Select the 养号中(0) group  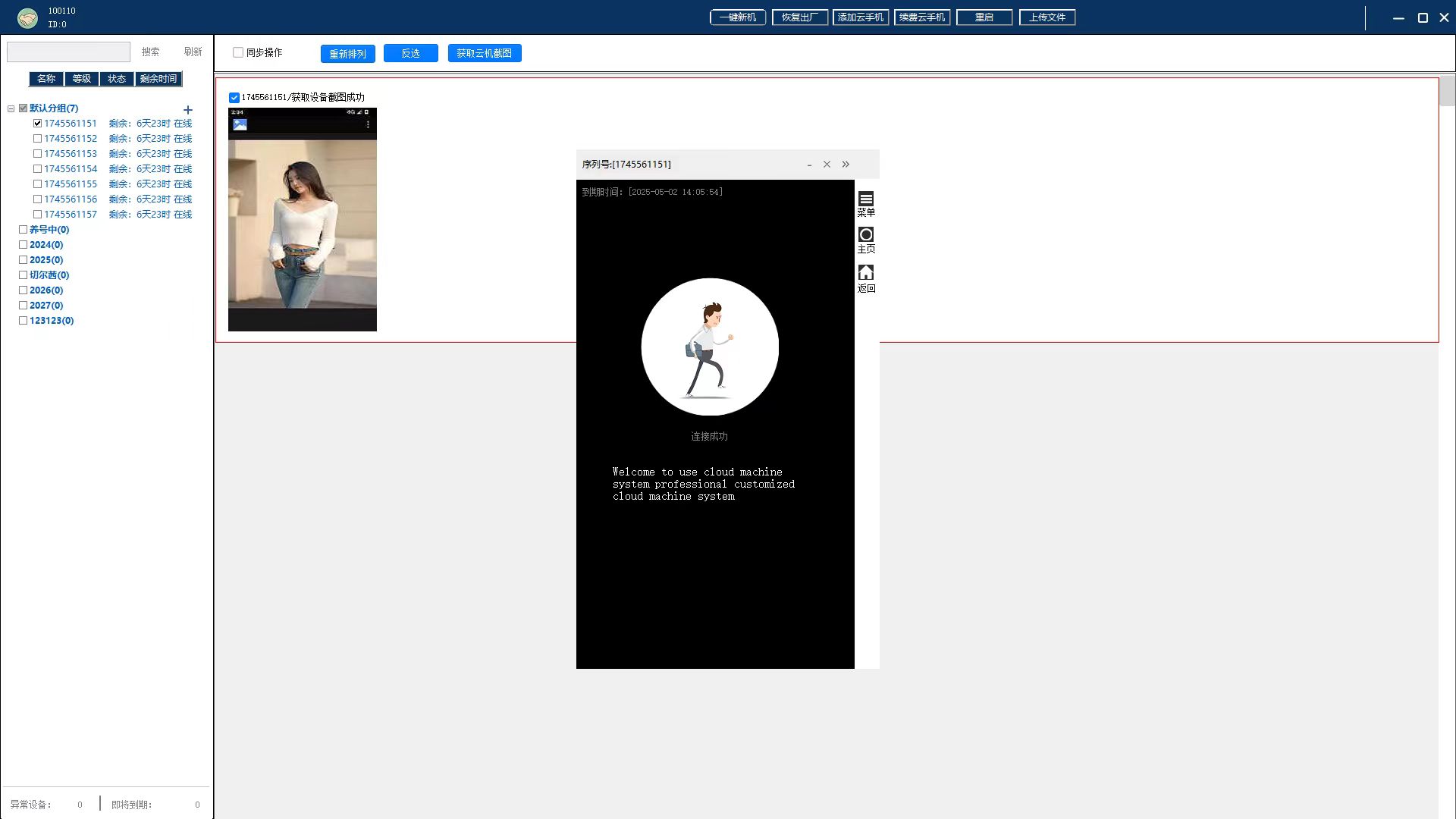point(49,230)
